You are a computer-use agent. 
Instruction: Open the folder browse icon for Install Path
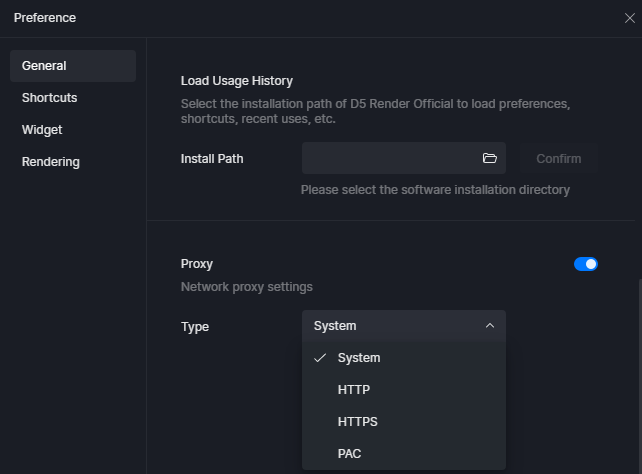[489, 158]
